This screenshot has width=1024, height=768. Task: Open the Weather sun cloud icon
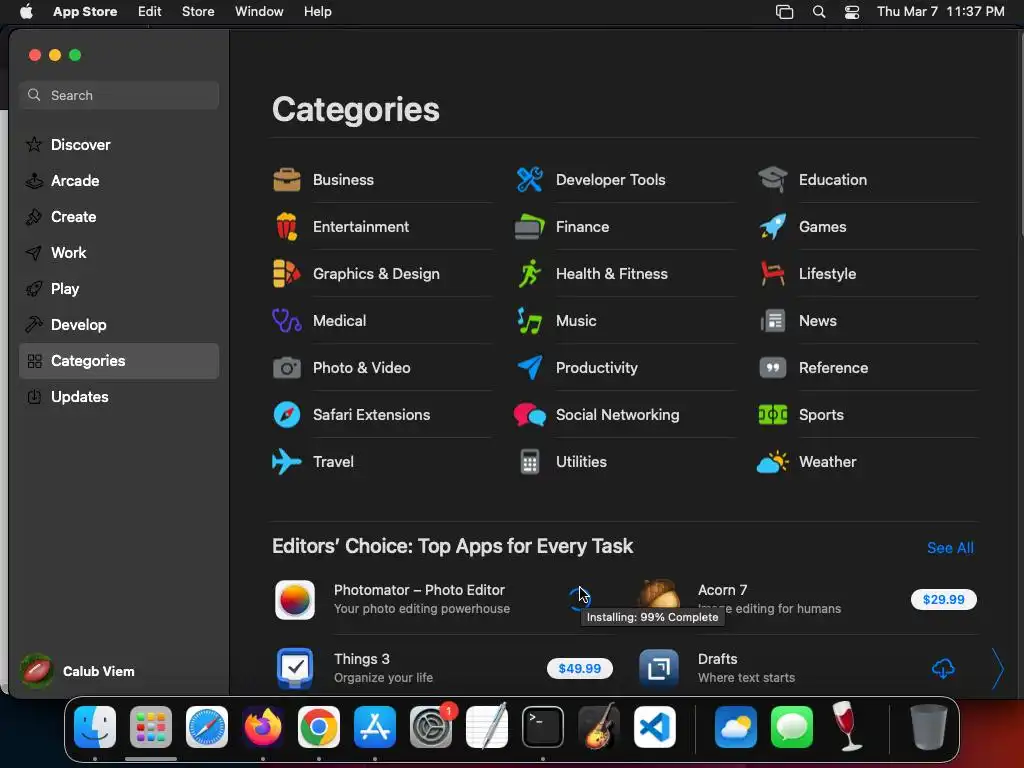pos(773,462)
